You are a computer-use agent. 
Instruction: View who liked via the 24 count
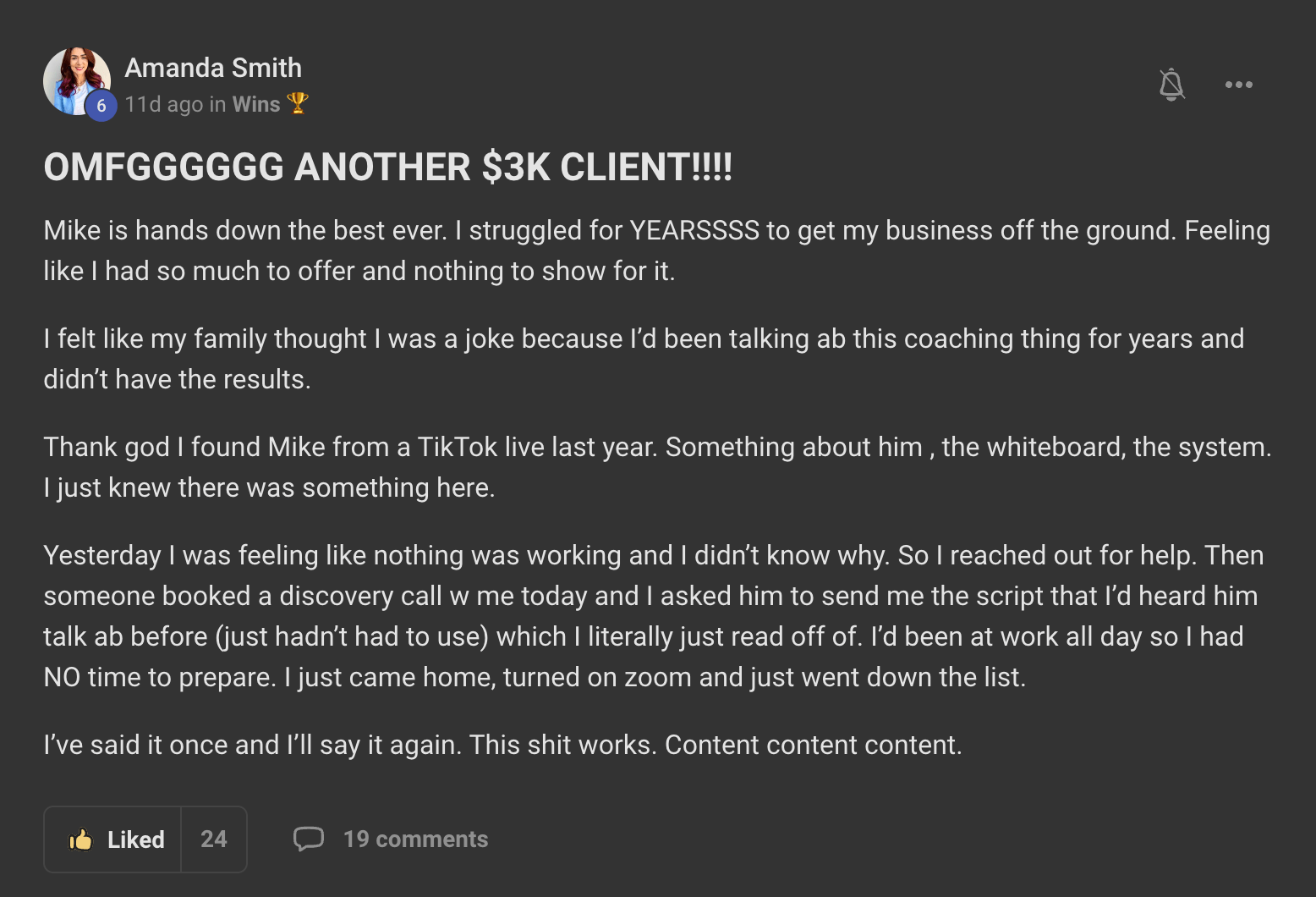click(214, 839)
